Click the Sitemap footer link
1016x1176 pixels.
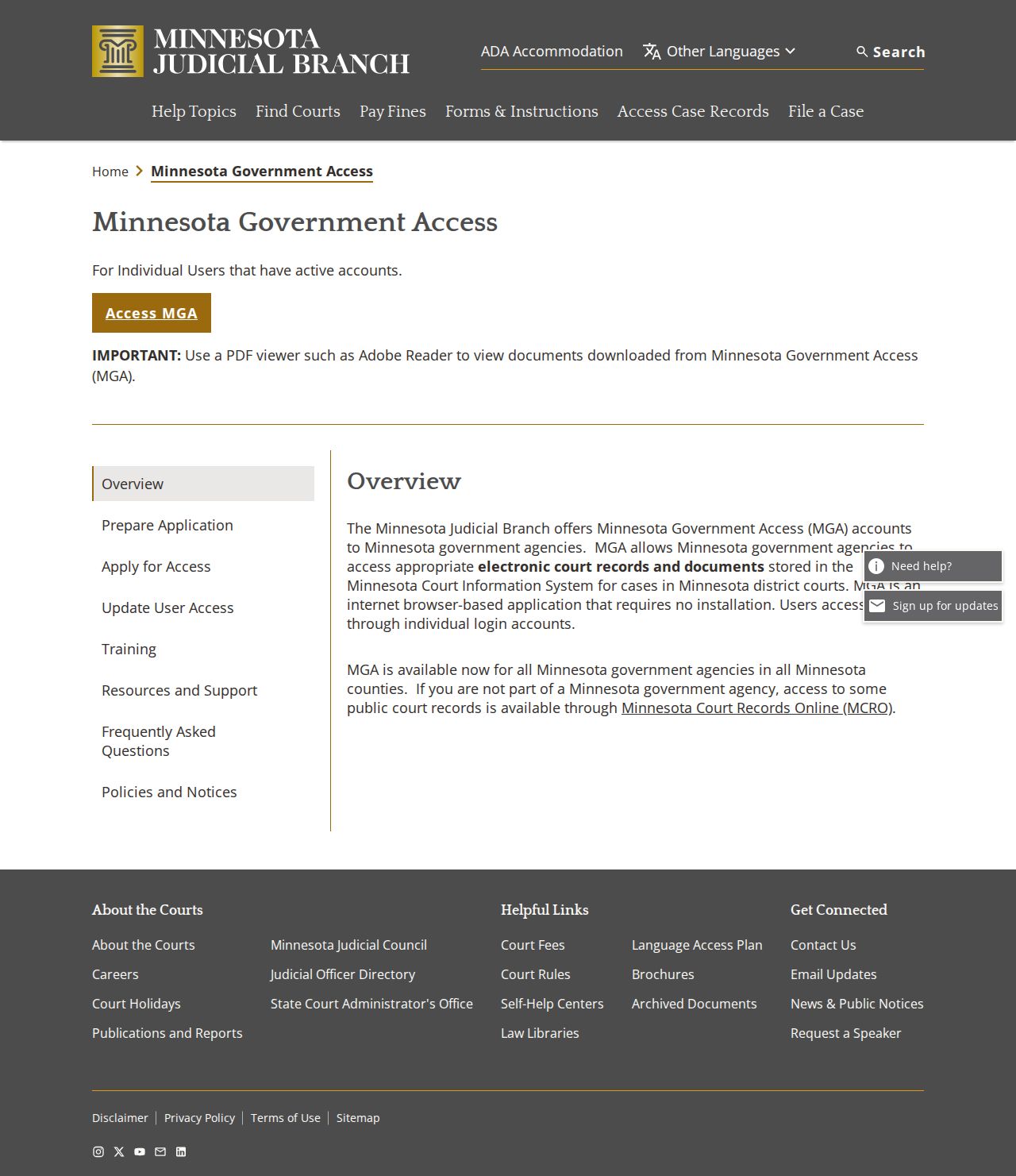coord(358,1118)
